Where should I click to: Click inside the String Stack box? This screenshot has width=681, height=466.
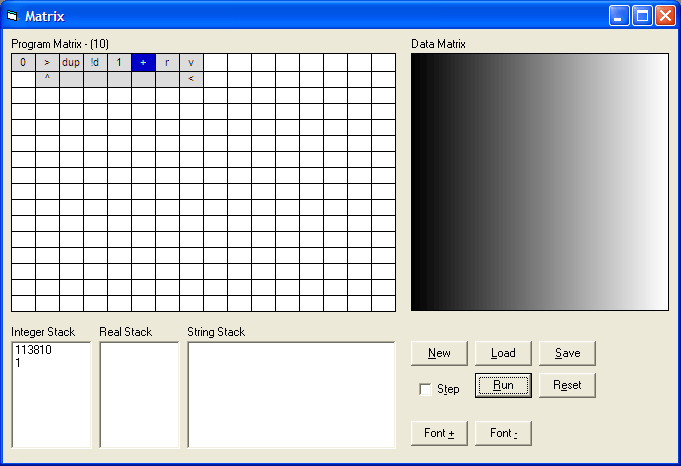[291, 395]
